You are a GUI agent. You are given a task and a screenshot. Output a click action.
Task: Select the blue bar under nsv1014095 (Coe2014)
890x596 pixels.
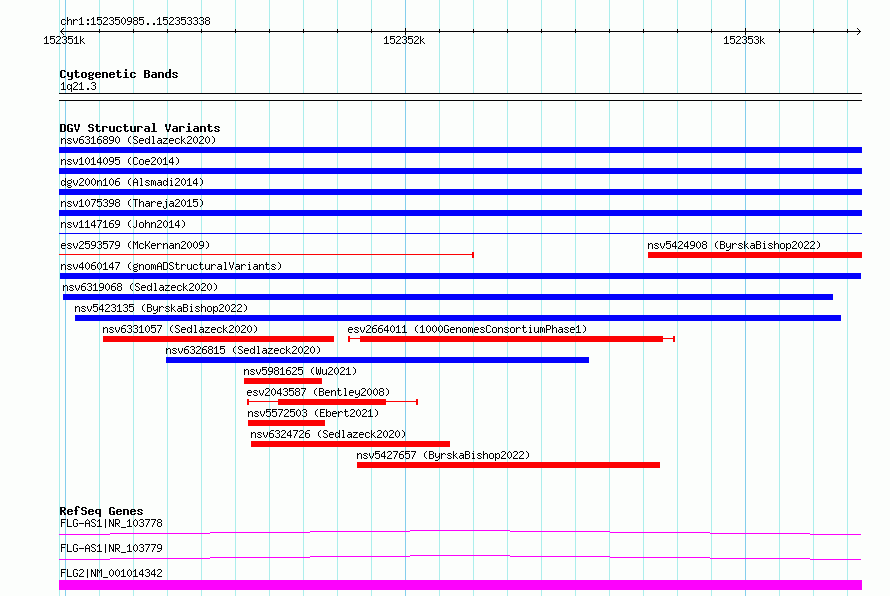460,171
